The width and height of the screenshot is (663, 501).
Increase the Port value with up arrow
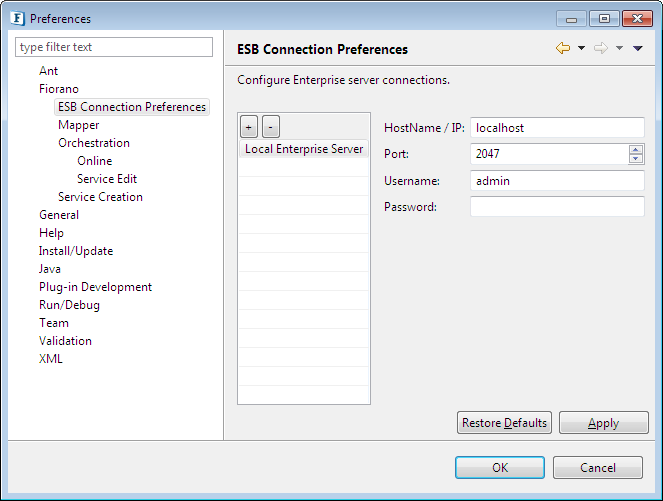click(x=636, y=150)
